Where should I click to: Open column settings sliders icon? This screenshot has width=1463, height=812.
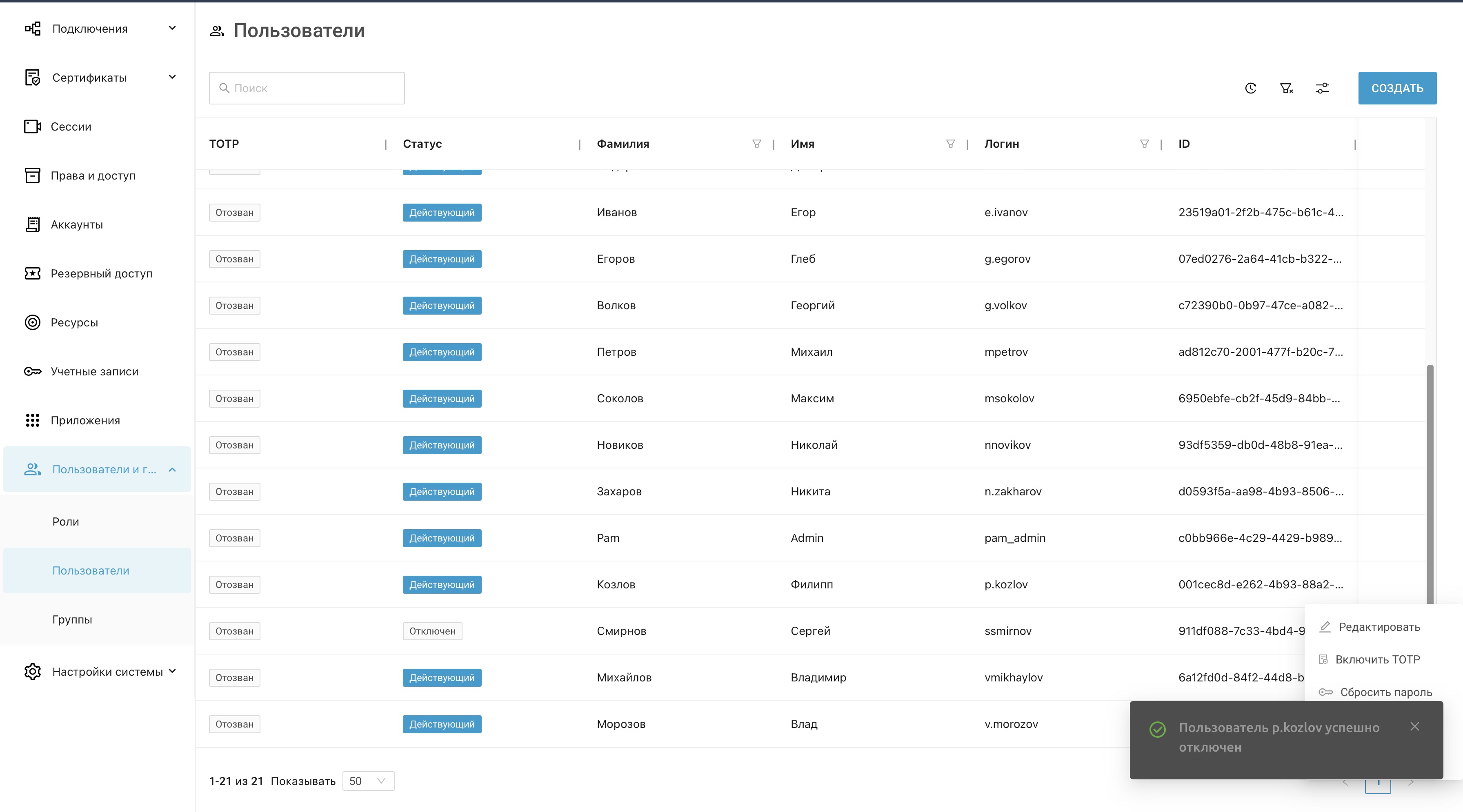coord(1322,88)
